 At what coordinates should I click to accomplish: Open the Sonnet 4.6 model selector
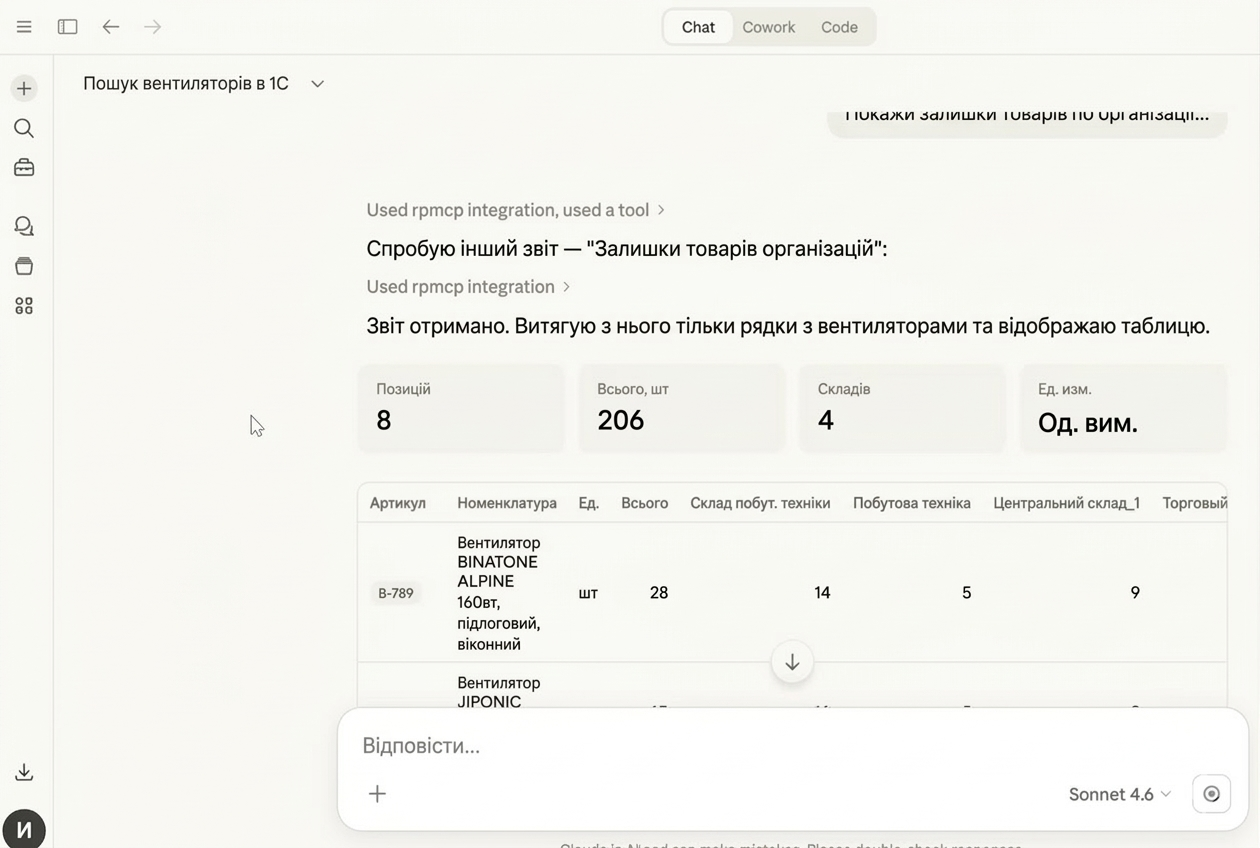coord(1119,794)
